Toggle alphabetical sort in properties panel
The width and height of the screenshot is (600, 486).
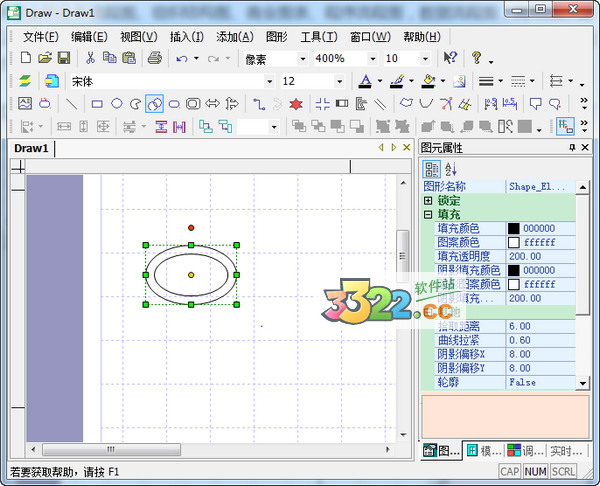(450, 169)
